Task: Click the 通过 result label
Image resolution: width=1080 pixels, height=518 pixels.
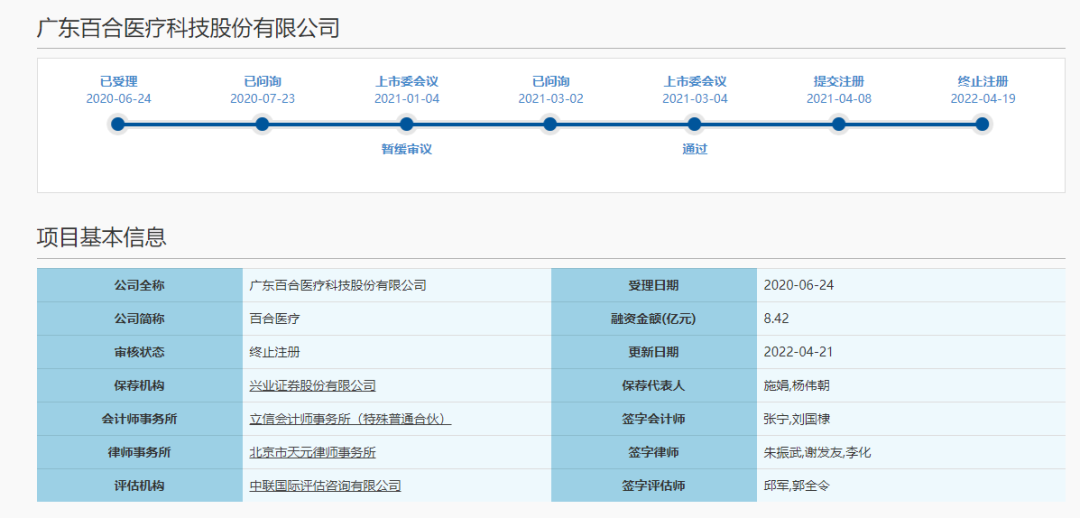Action: pos(695,149)
